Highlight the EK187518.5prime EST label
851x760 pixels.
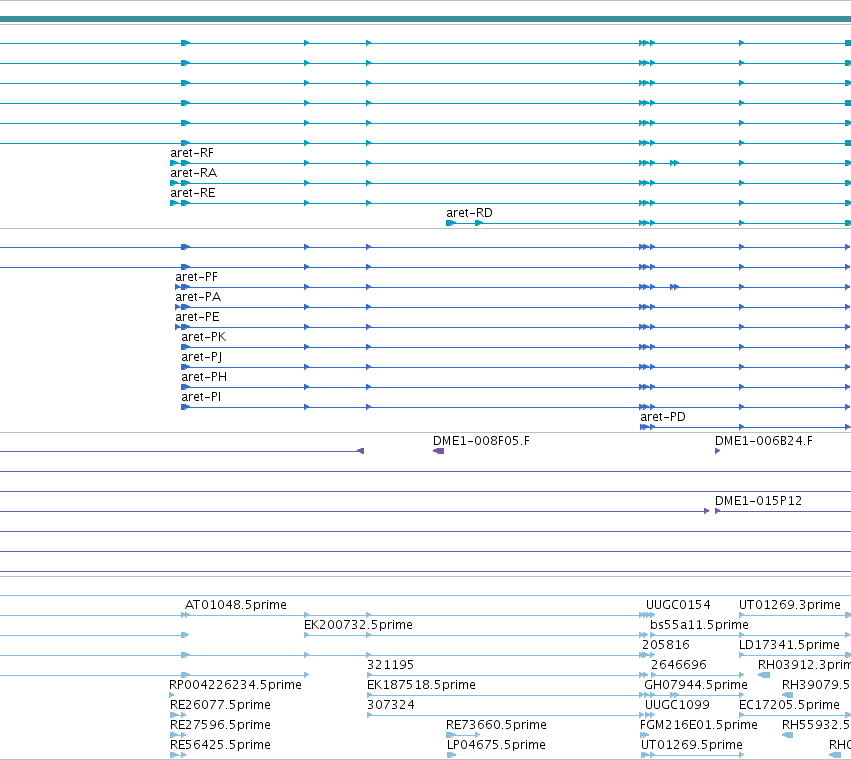[421, 685]
